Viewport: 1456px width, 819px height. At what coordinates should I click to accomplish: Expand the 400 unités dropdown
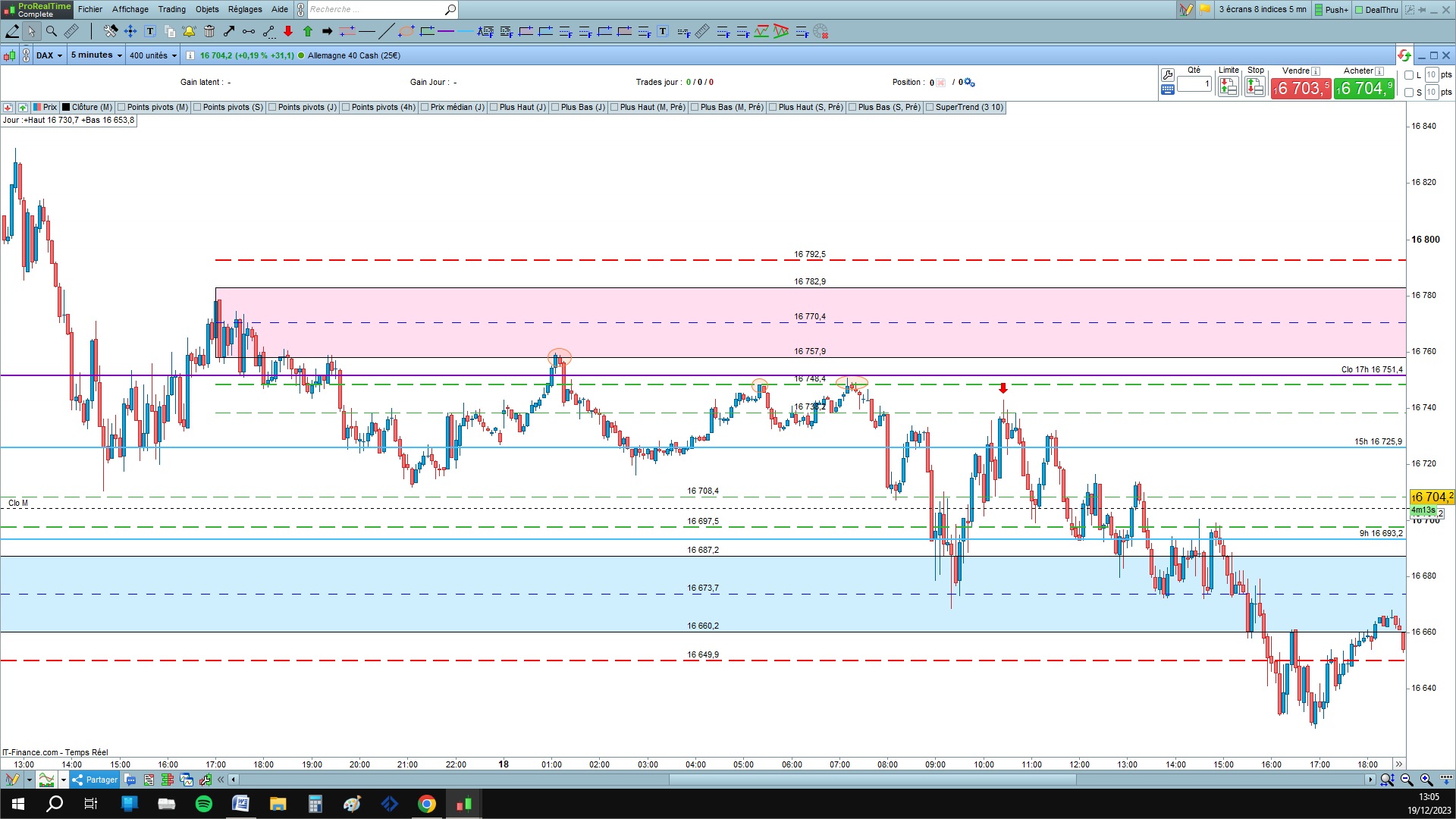tap(152, 55)
